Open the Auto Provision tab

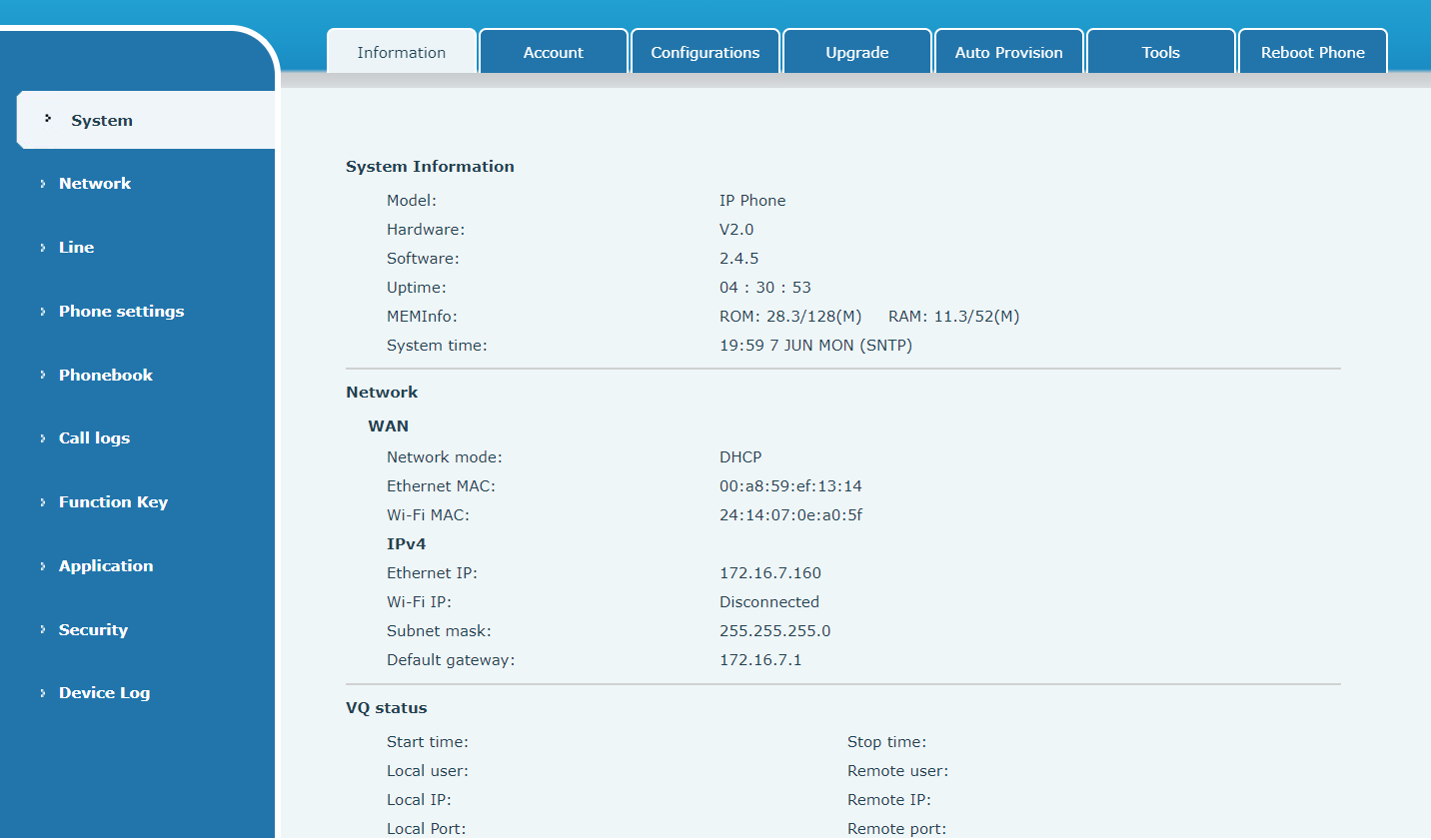pyautogui.click(x=1008, y=51)
